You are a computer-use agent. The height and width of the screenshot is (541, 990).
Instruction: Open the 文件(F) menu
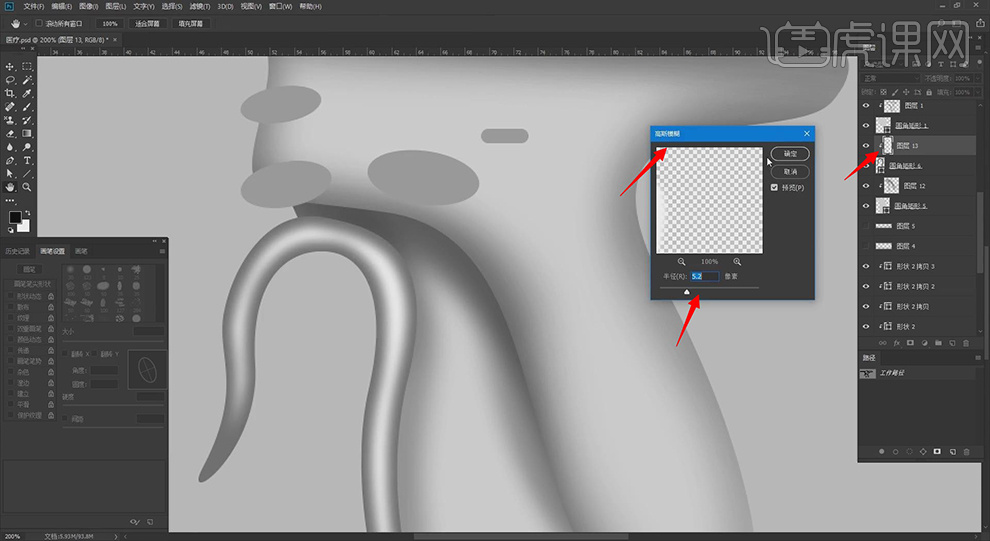[x=33, y=6]
